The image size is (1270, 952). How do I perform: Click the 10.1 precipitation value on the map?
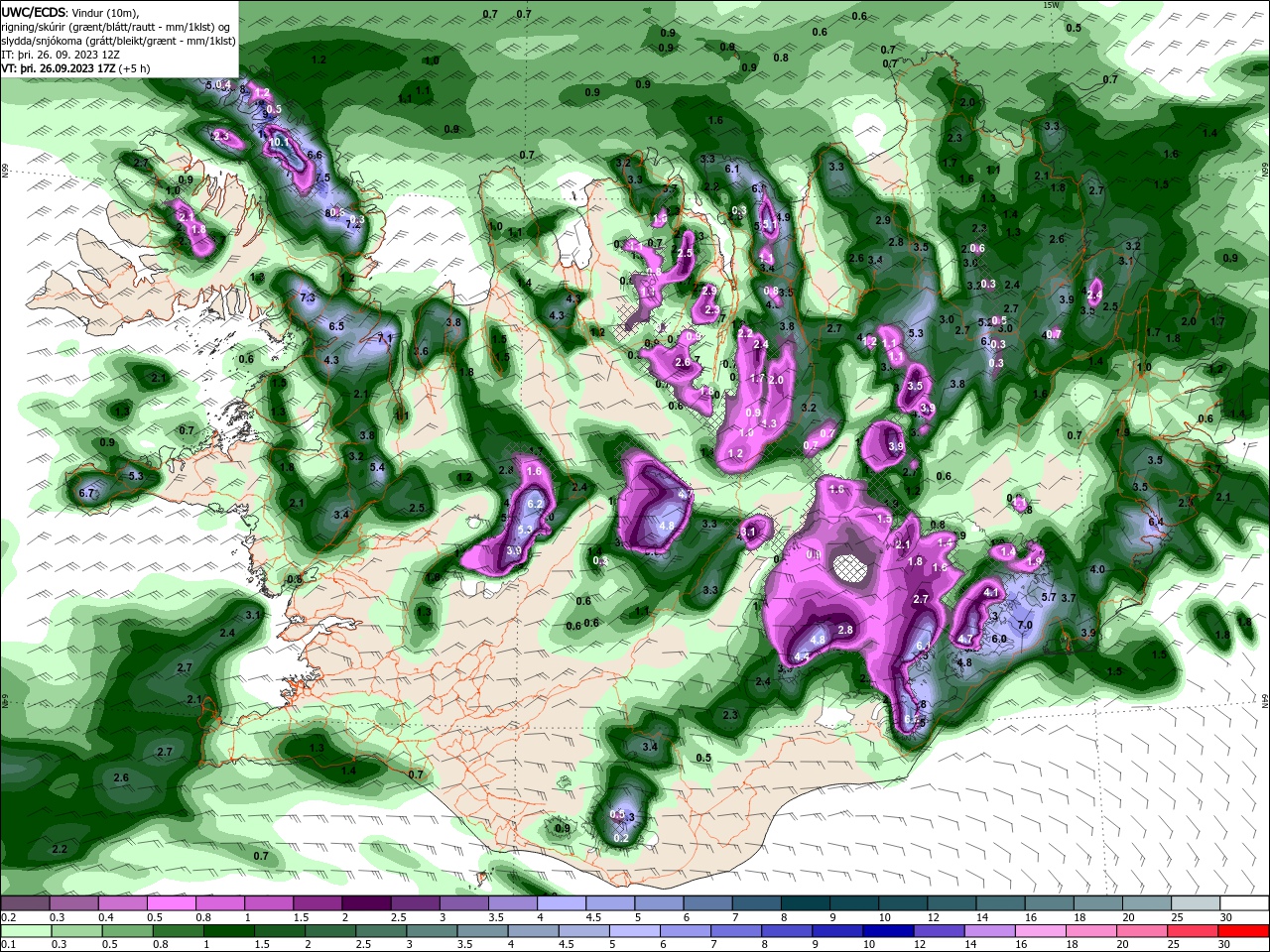coord(279,143)
